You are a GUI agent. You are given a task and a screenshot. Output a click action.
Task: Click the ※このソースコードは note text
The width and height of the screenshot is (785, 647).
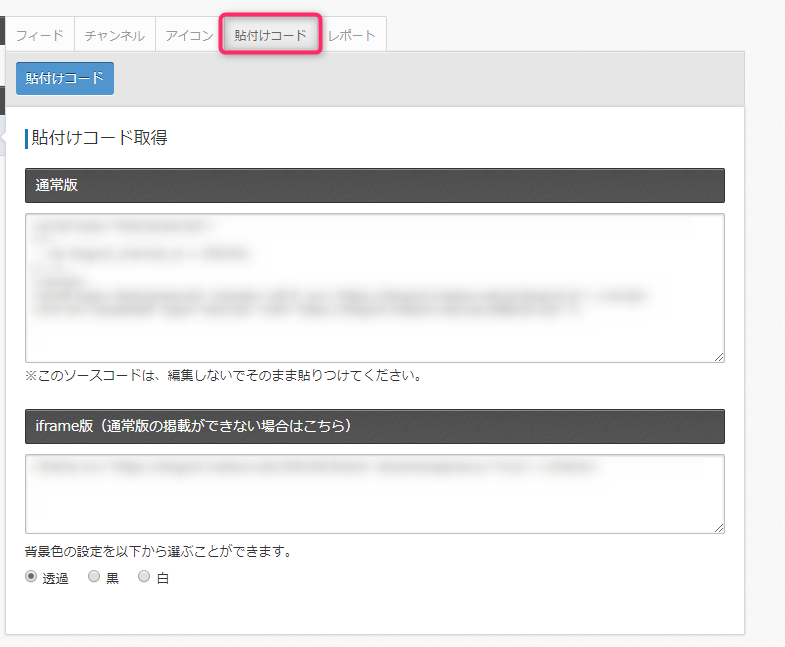[x=224, y=377]
